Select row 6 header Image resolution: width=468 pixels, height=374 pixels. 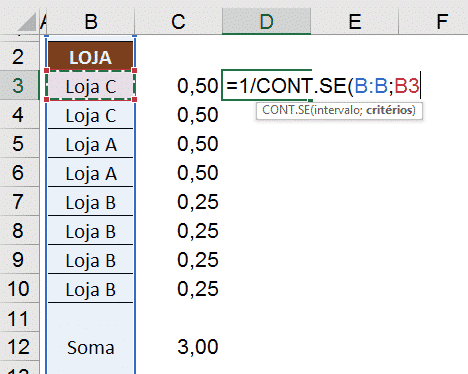[19, 172]
